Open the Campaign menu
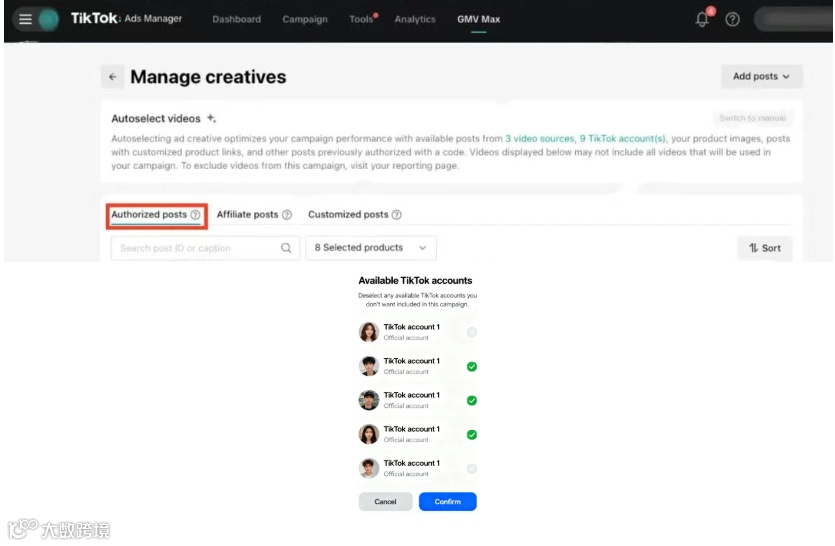 point(305,19)
